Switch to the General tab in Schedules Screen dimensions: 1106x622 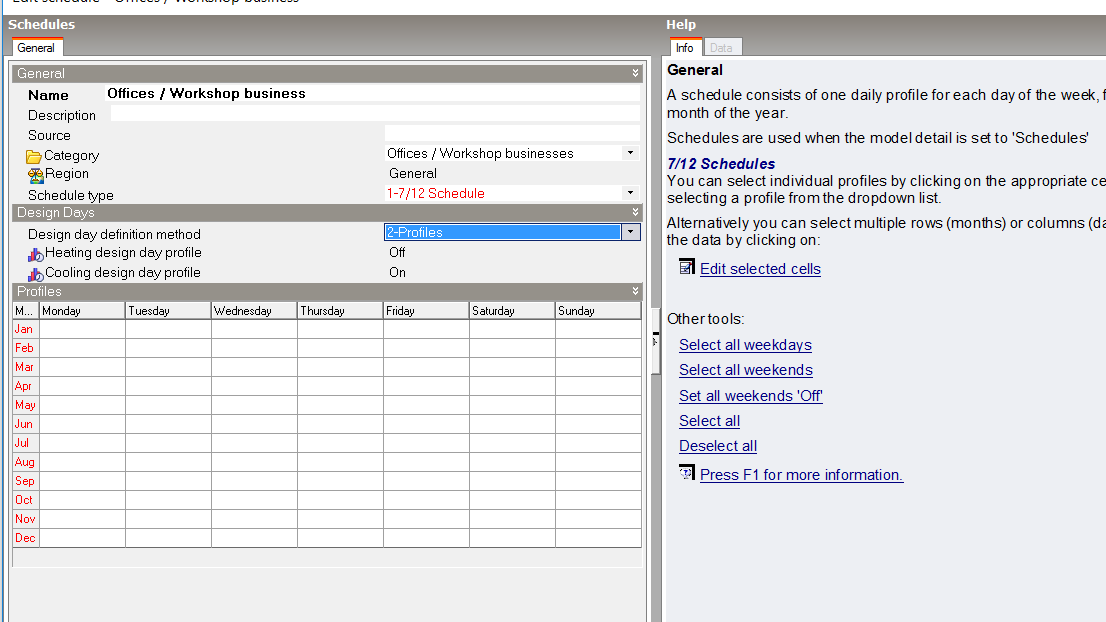pos(36,48)
